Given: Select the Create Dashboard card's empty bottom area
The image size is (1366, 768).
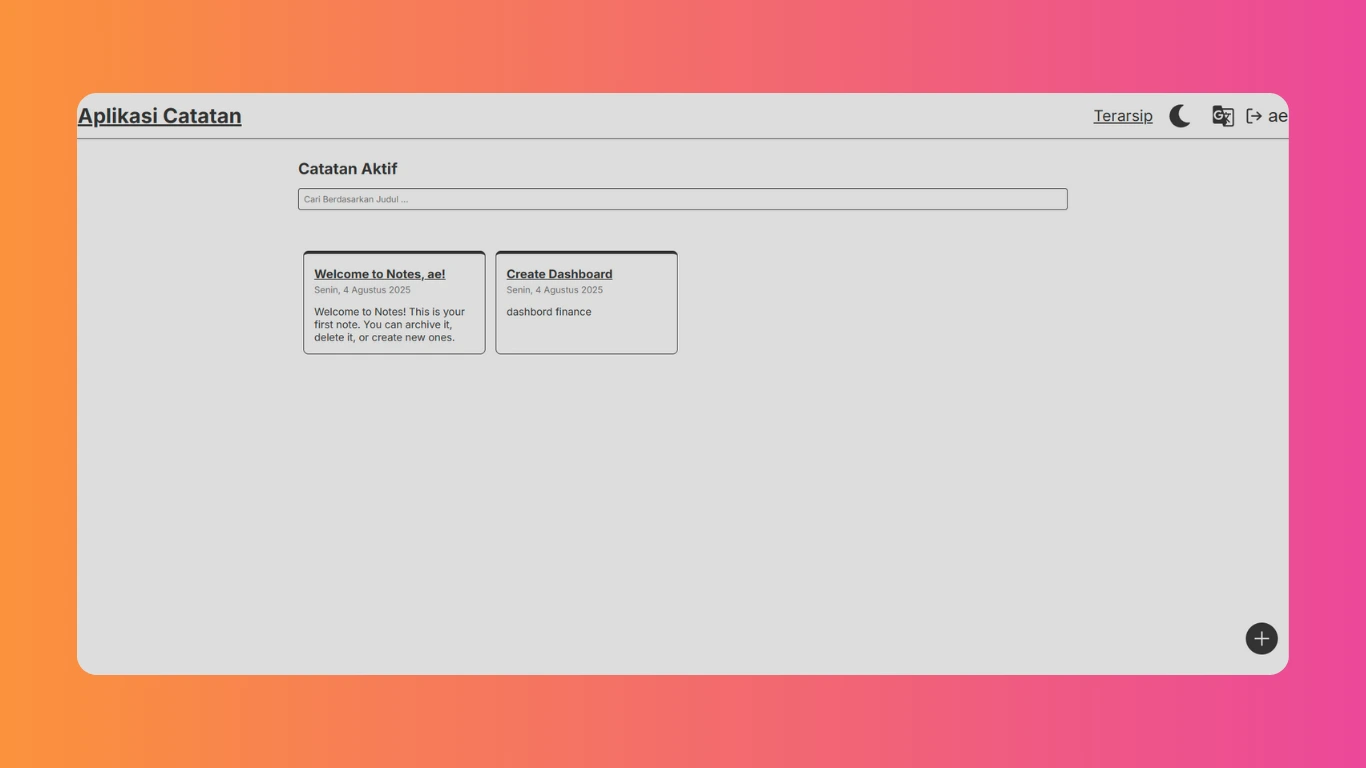Looking at the screenshot, I should (x=586, y=337).
